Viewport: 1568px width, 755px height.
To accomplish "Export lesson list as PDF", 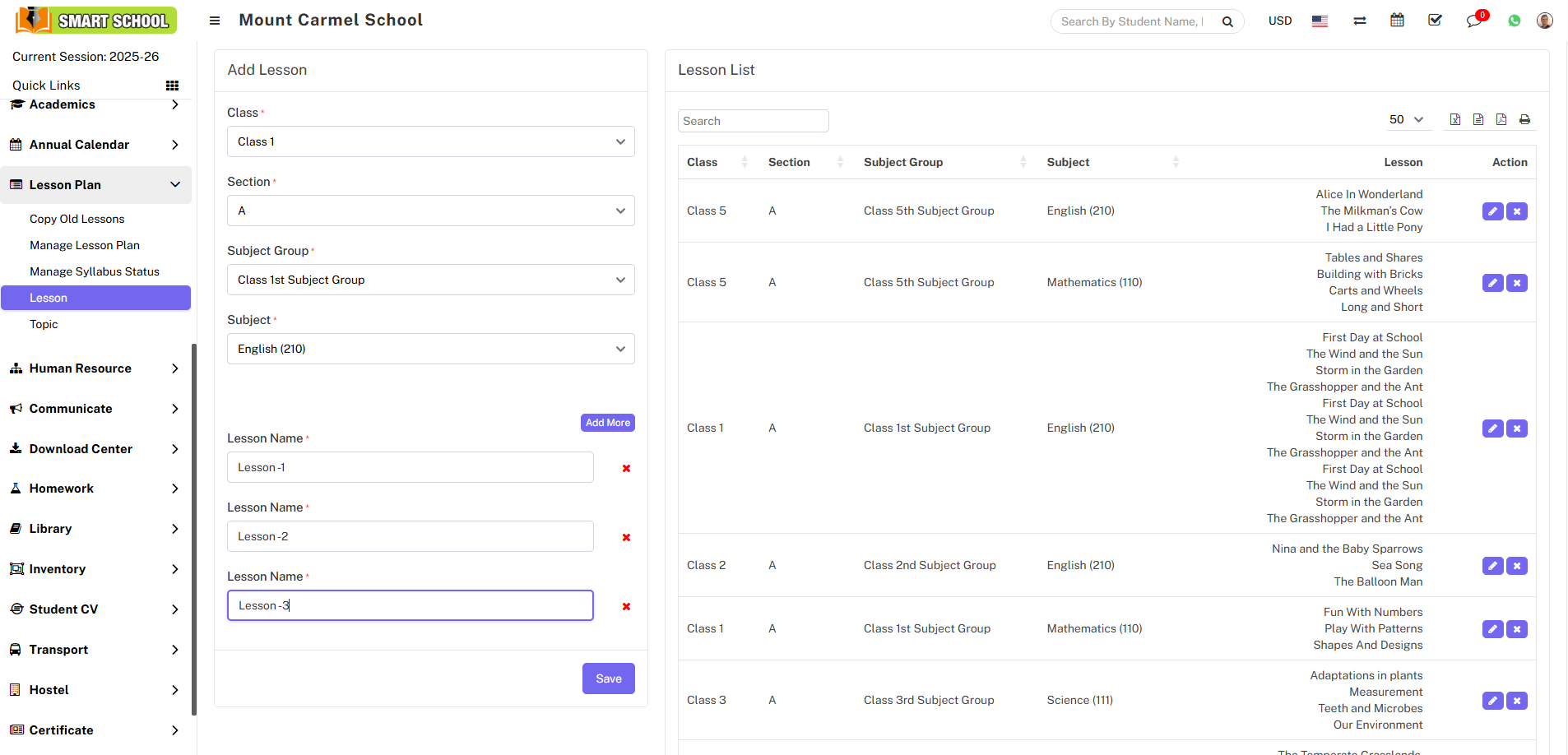I will click(1501, 120).
